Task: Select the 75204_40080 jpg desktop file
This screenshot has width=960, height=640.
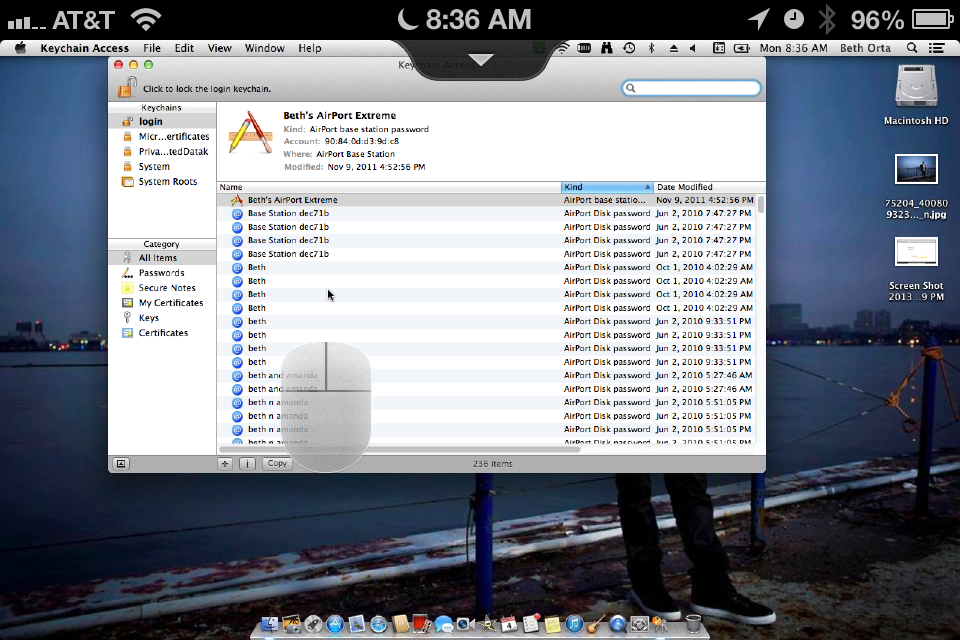Action: coord(916,187)
